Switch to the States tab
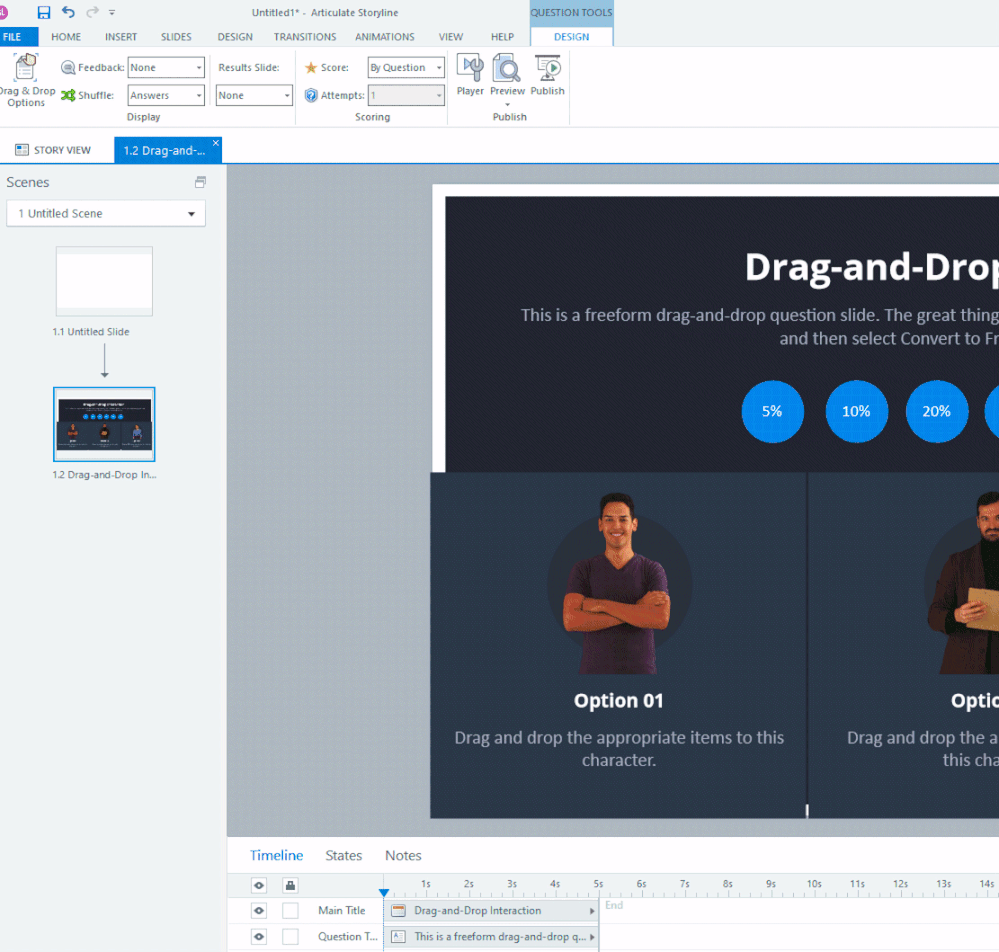Image resolution: width=999 pixels, height=952 pixels. click(x=343, y=855)
